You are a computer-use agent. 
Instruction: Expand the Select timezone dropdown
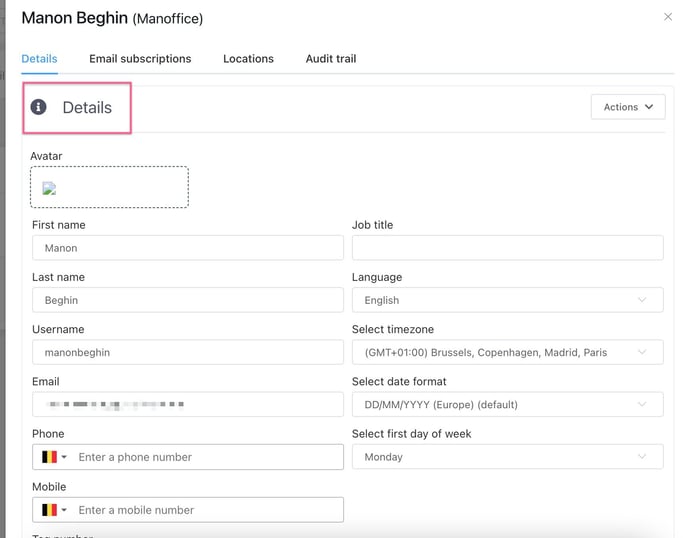[x=507, y=352]
